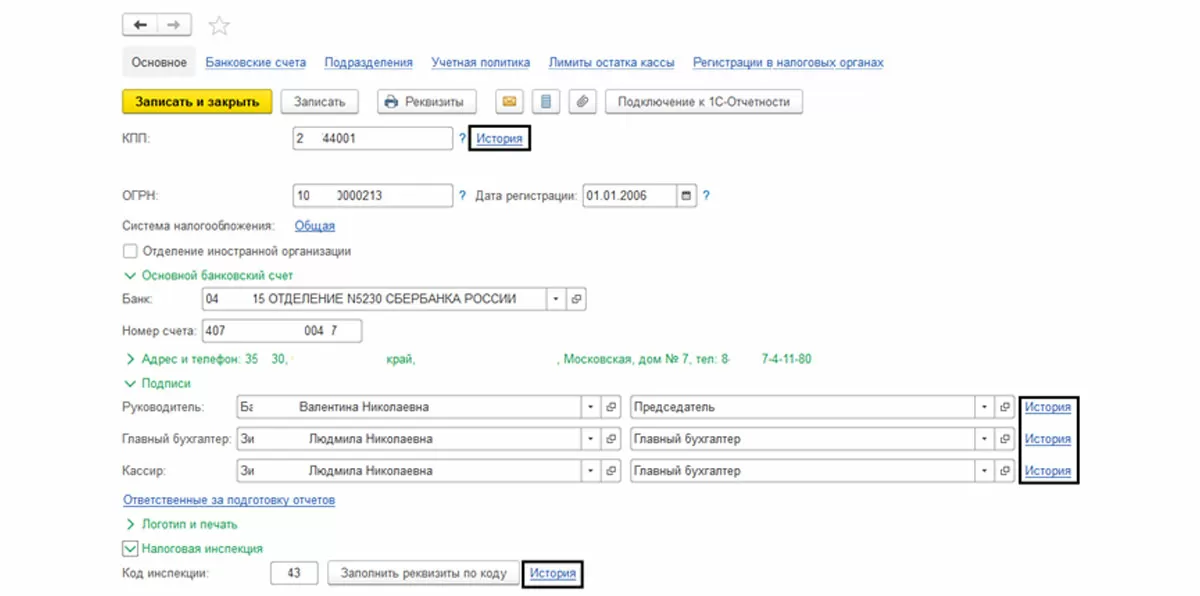
Task: Open История link next to КПП
Action: click(499, 138)
